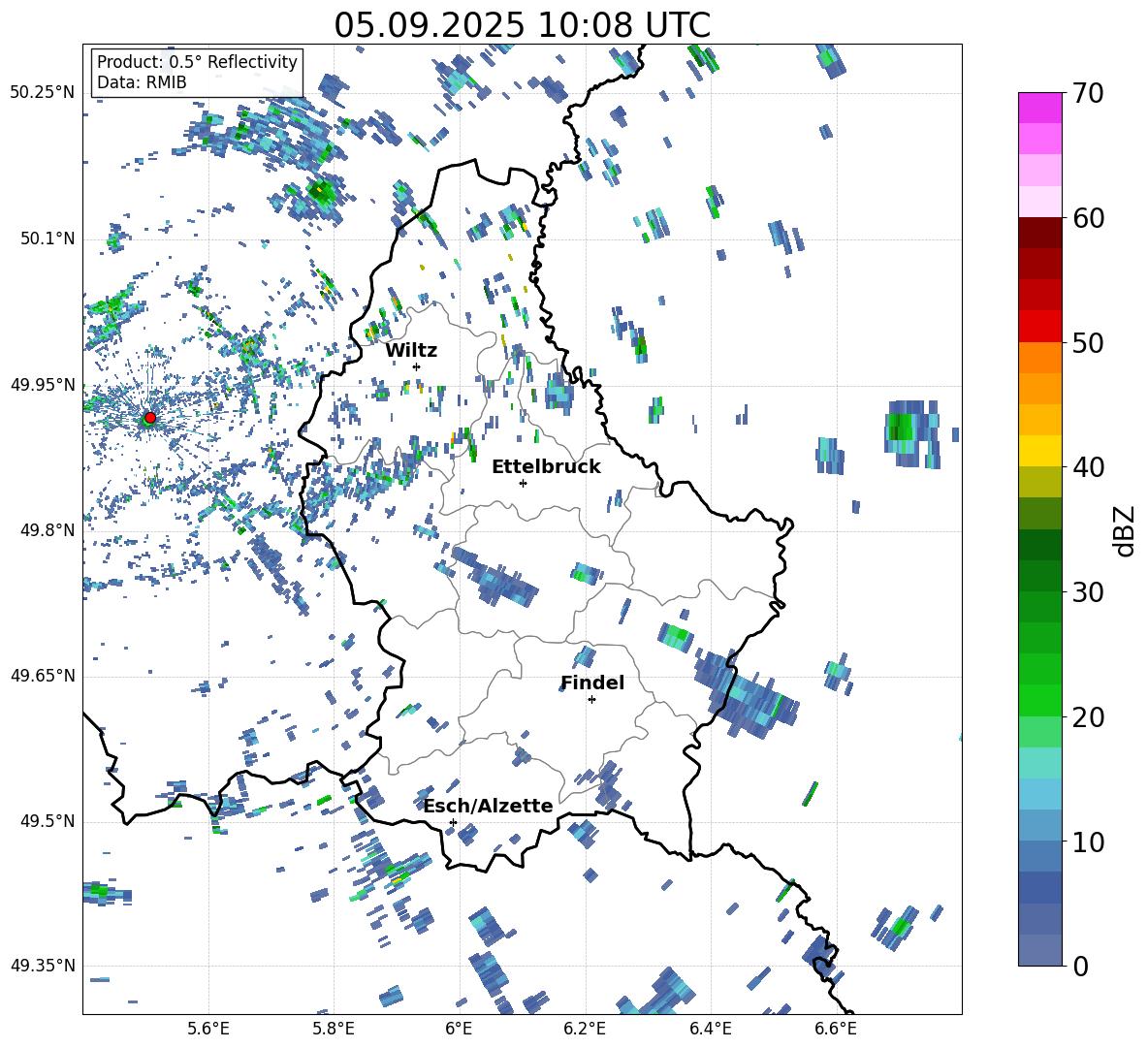This screenshot has width=1148, height=1048.
Task: Click the Findel station cross marker
Action: click(x=591, y=700)
